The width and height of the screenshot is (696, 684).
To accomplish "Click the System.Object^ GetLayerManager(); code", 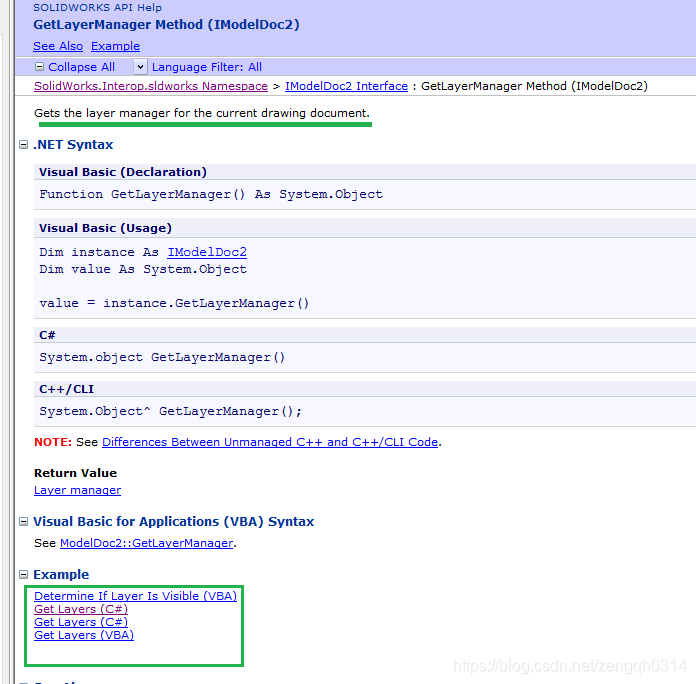I will click(x=170, y=411).
